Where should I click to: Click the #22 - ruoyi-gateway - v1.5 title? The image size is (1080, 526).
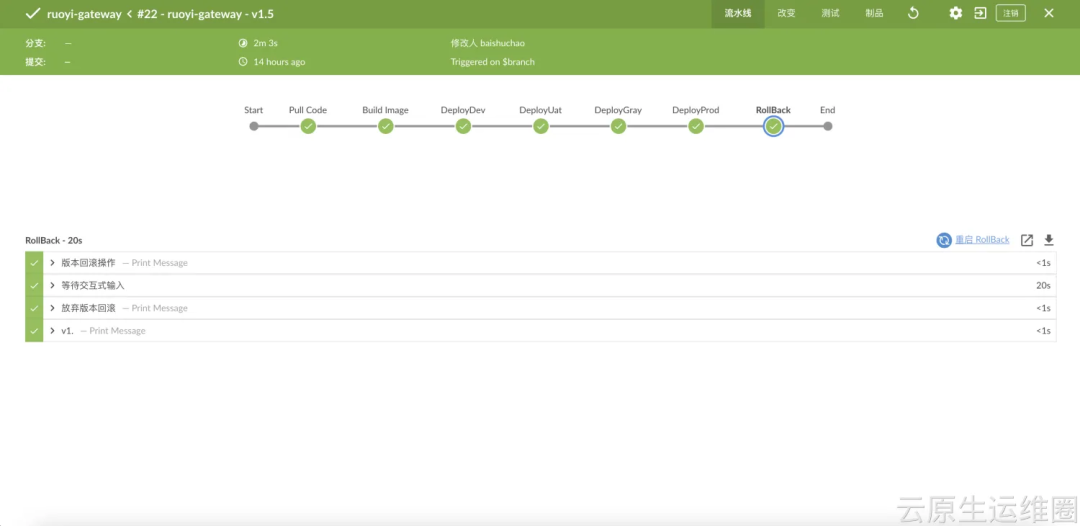tap(205, 14)
